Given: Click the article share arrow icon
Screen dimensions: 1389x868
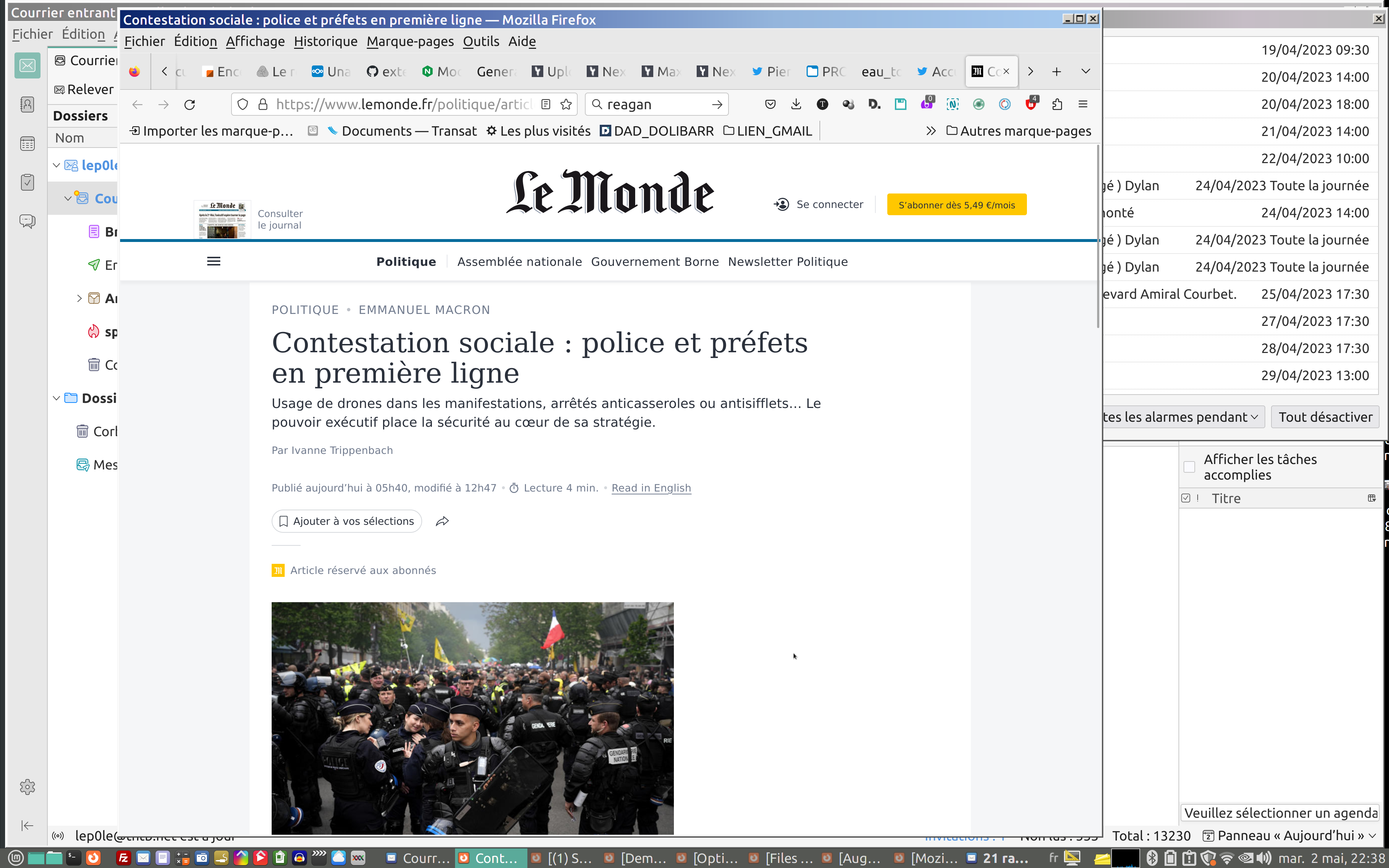Looking at the screenshot, I should click(x=442, y=521).
